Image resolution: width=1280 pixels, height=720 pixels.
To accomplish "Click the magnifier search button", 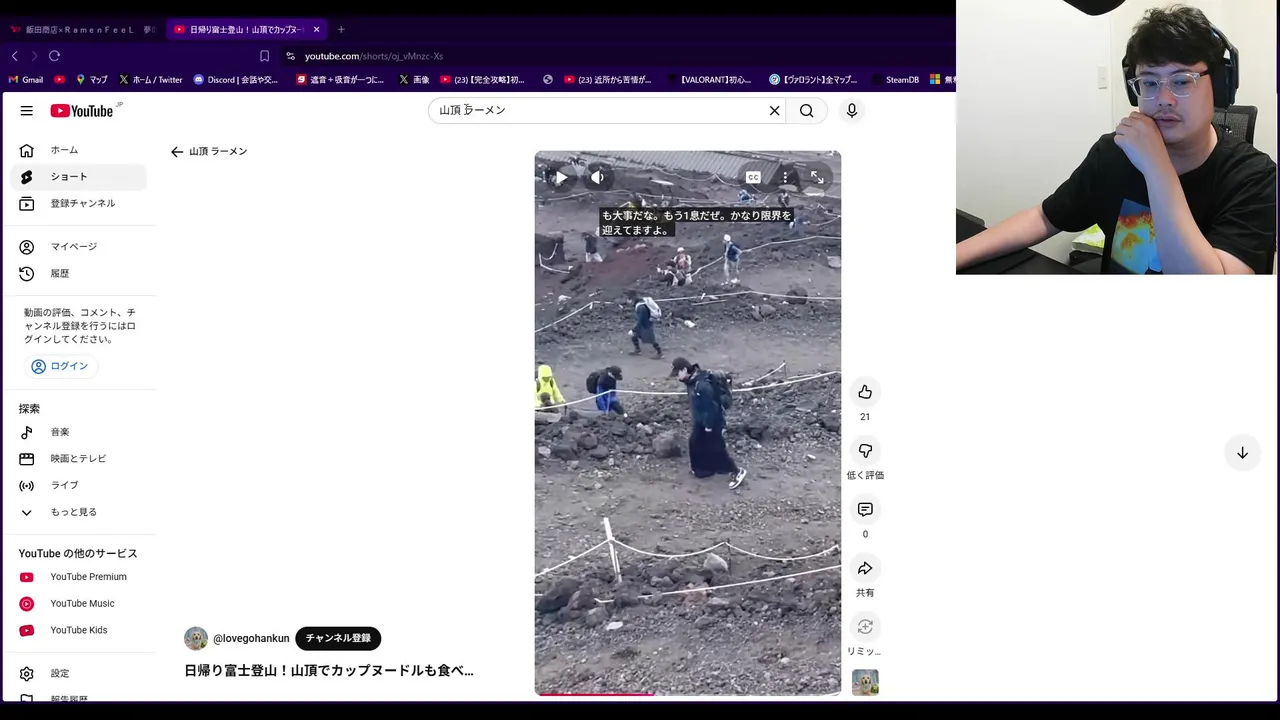I will pyautogui.click(x=807, y=111).
